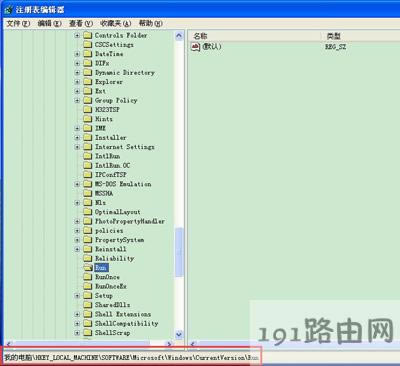
Task: Click the DateTime folder icon
Action: (x=88, y=54)
